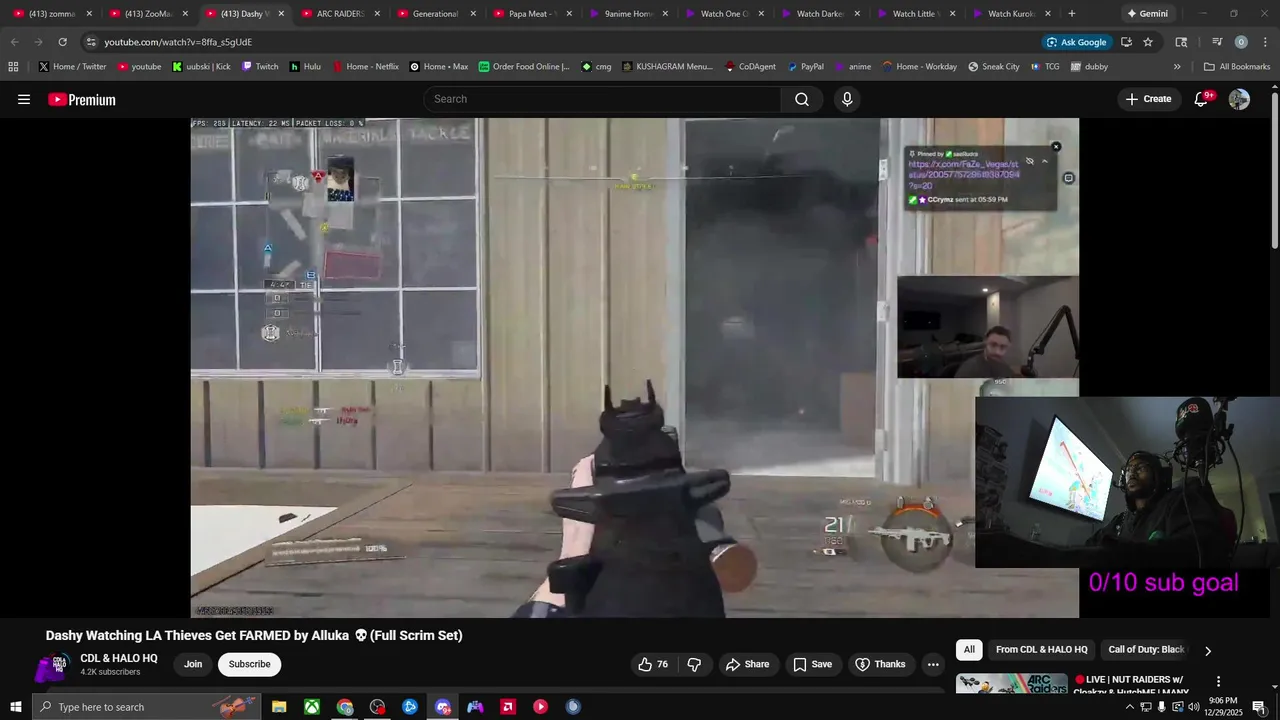Open the PayPal bookmark

[805, 67]
